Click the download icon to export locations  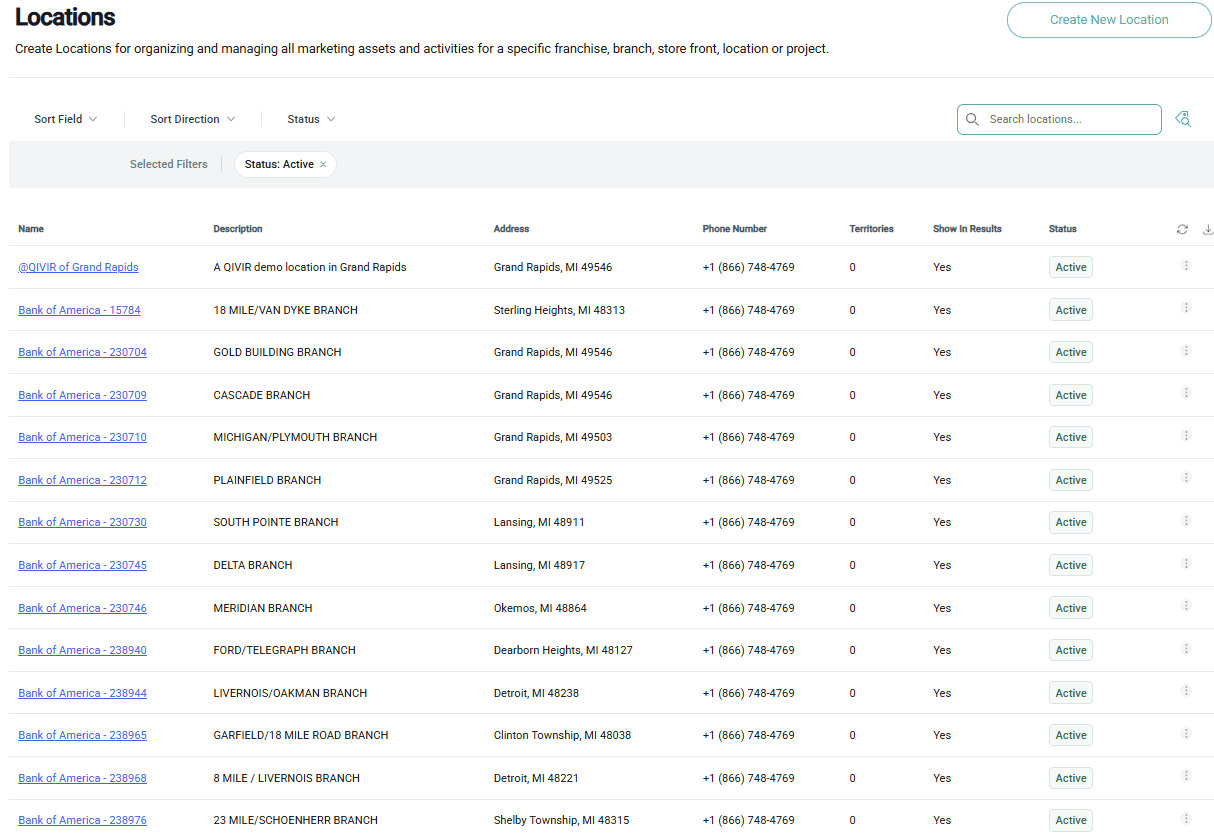1208,229
